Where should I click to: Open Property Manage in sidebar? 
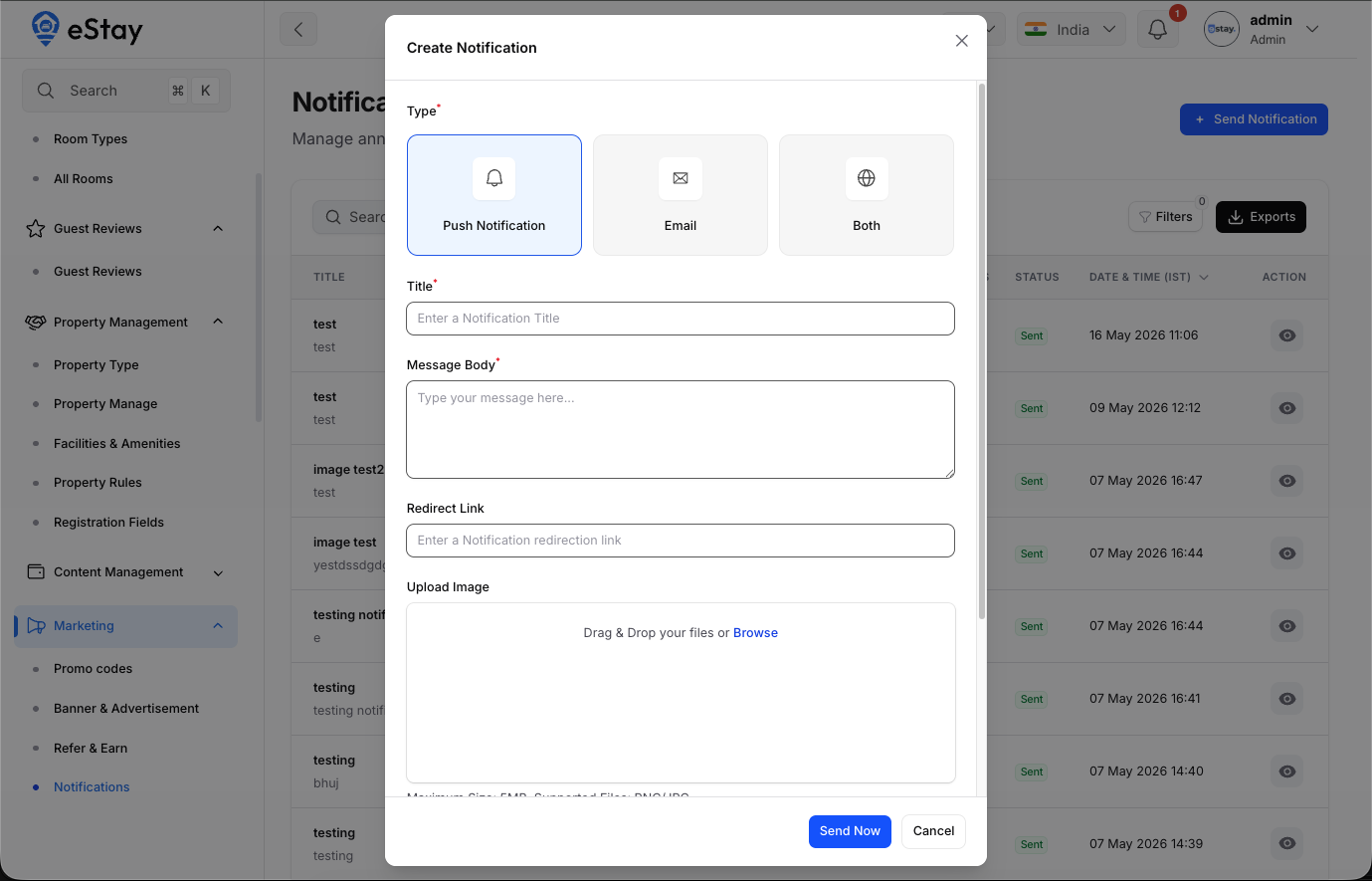[x=105, y=404]
